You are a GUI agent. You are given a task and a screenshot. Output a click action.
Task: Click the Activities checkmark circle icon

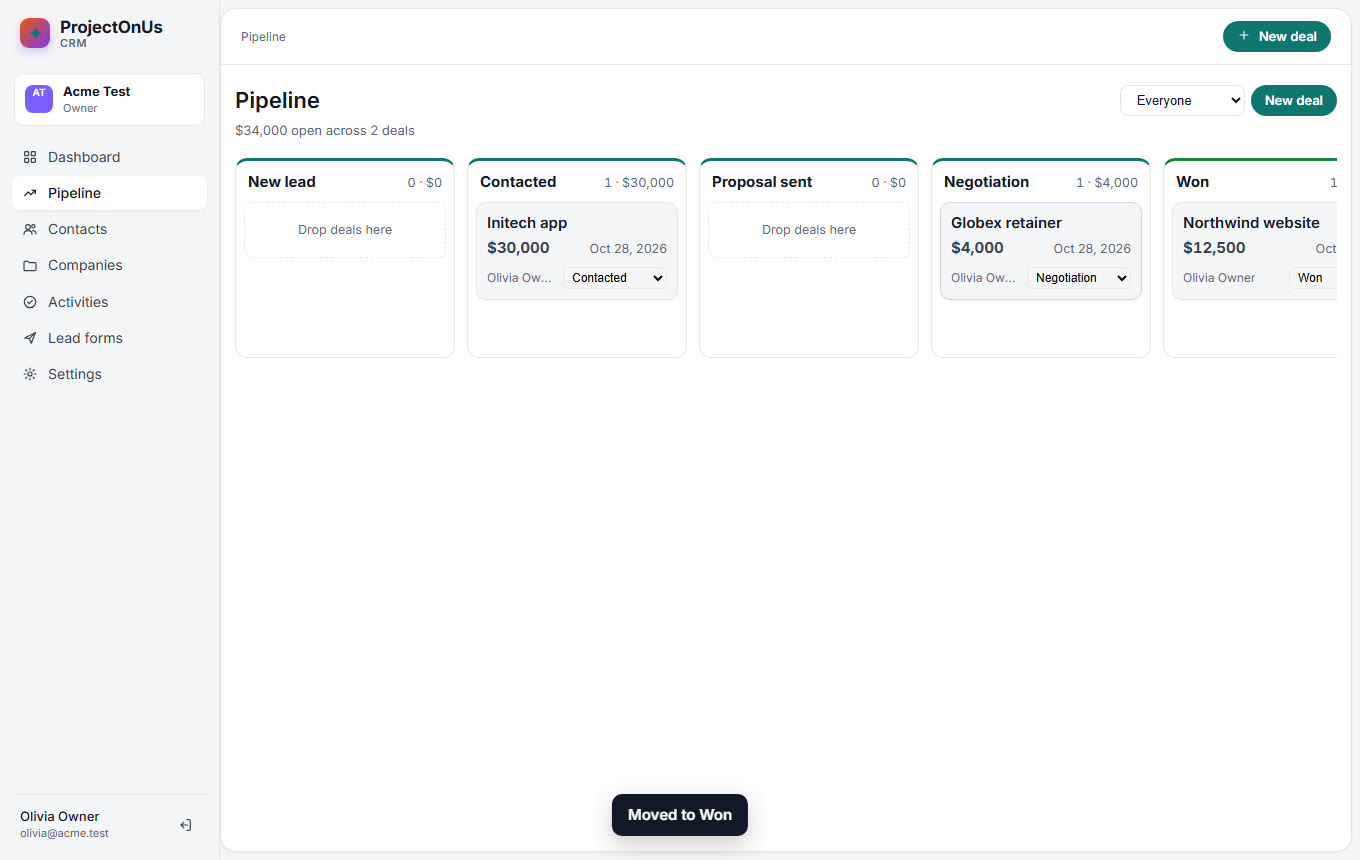[30, 302]
